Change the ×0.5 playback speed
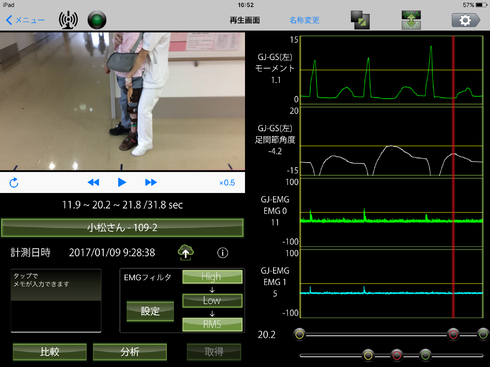The width and height of the screenshot is (490, 367). pyautogui.click(x=227, y=183)
